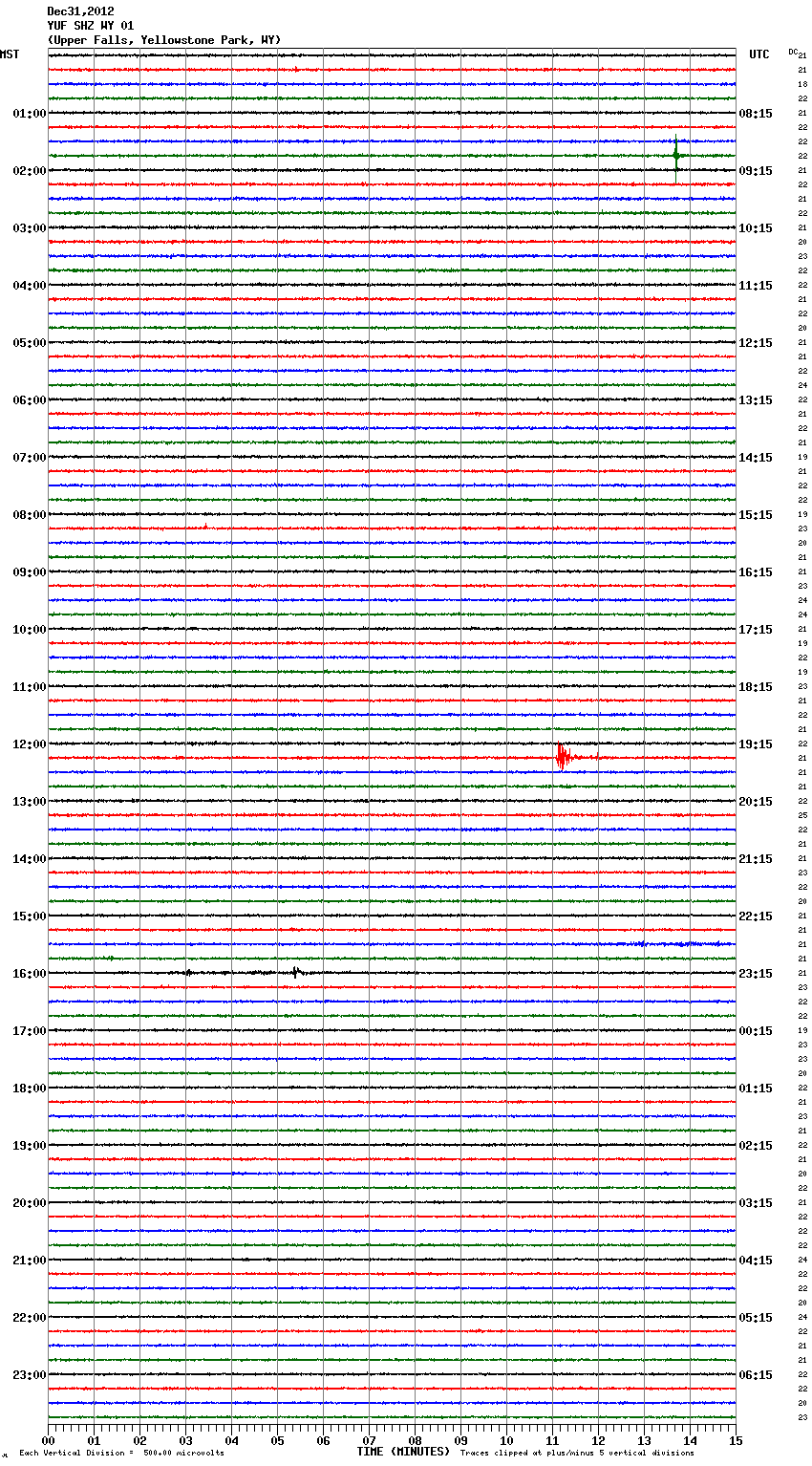The height and width of the screenshot is (1466, 812).
Task: Click the MST timezone label
Action: click(x=10, y=54)
